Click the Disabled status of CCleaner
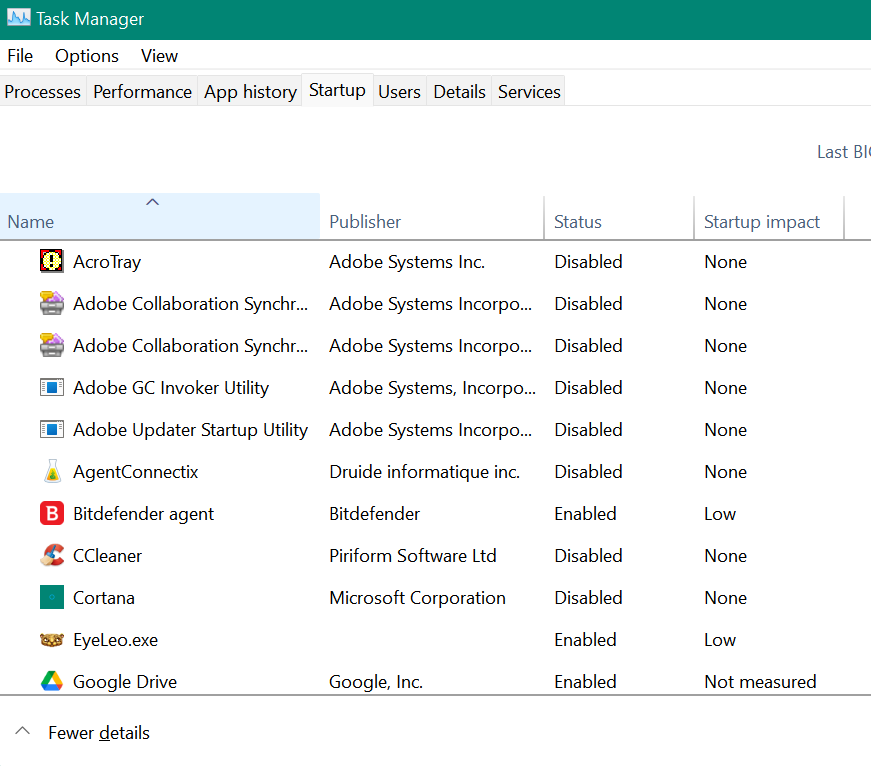 pos(588,555)
